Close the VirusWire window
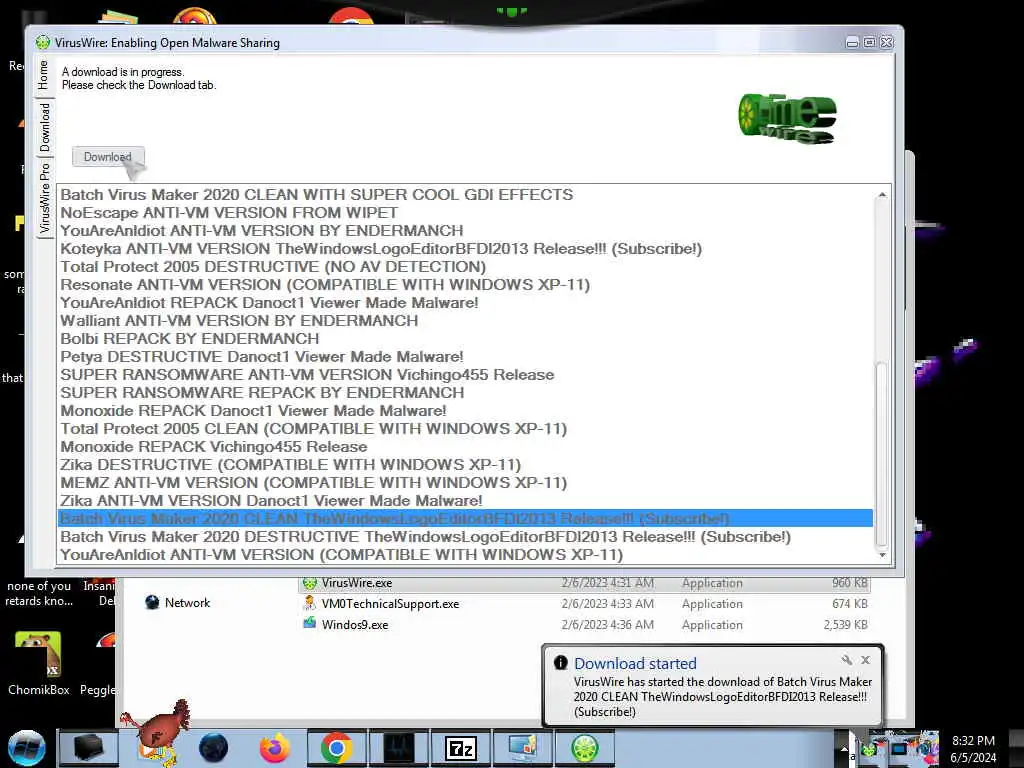 886,42
